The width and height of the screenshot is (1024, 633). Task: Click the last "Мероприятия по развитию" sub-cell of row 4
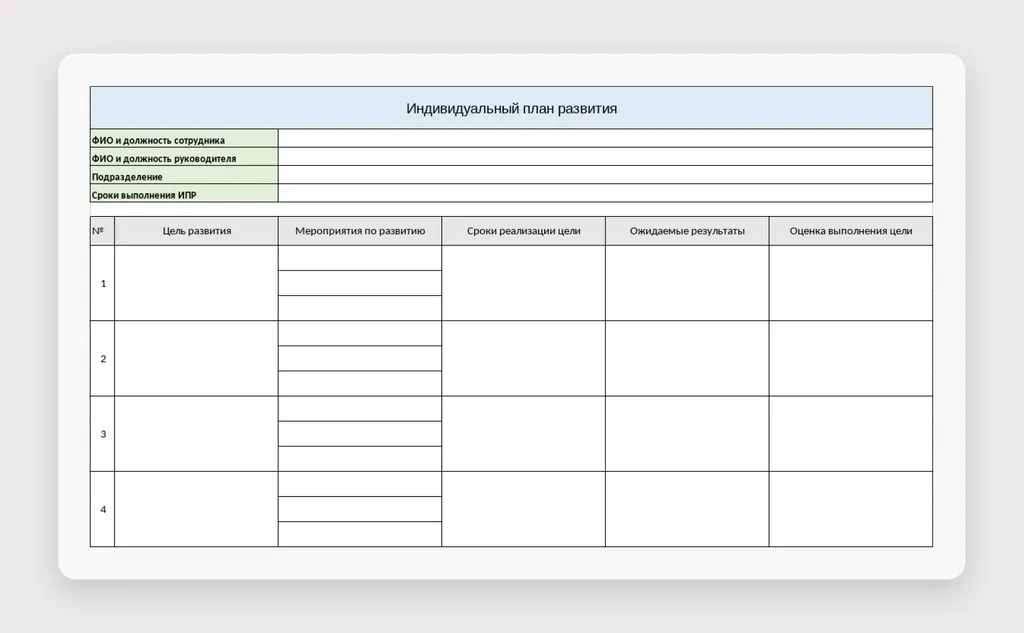(x=360, y=534)
